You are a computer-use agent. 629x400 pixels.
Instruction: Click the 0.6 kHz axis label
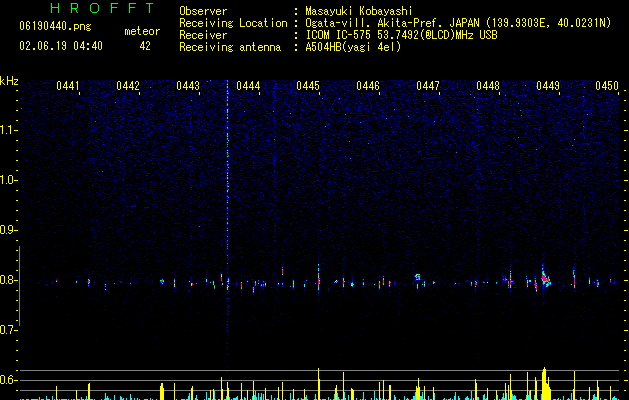pos(9,380)
